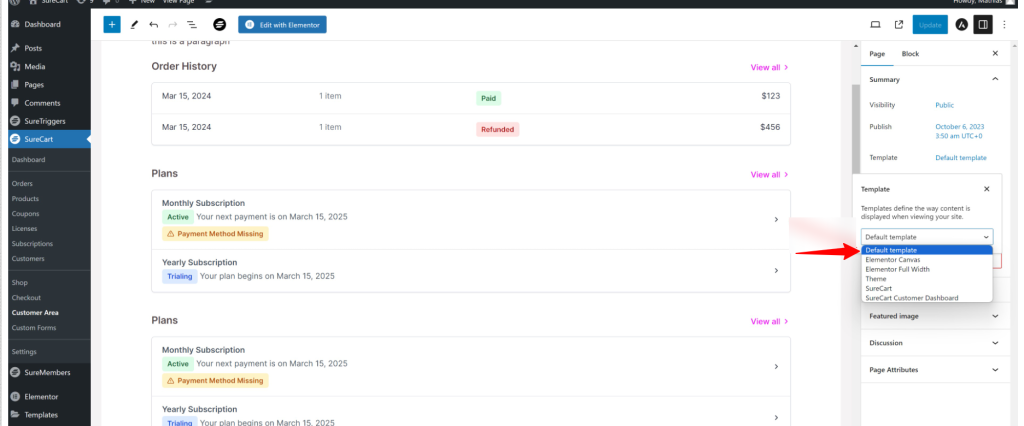Click the Spectra round icon in toolbar
The image size is (1024, 426).
click(x=219, y=24)
